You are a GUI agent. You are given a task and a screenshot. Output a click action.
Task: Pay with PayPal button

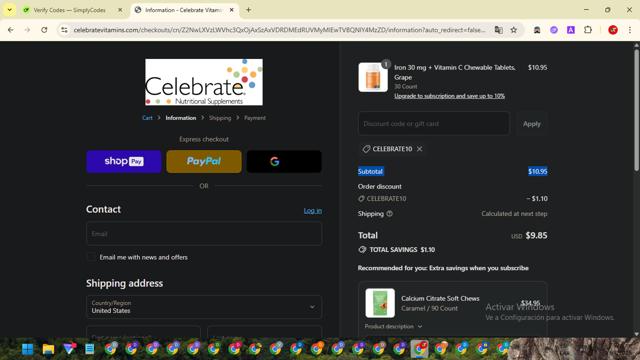pos(204,161)
